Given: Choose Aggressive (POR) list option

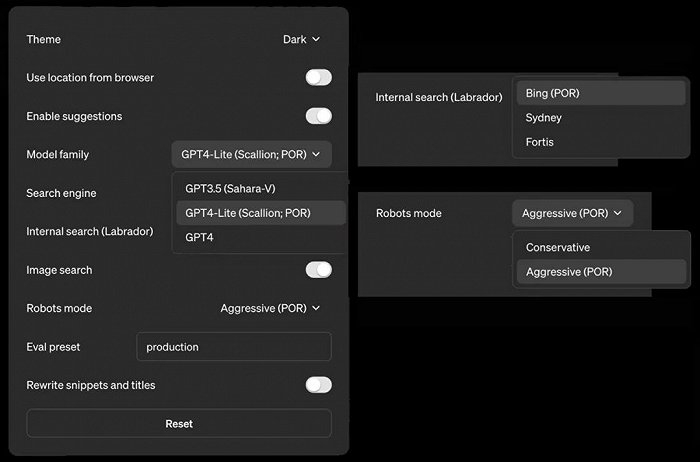Looking at the screenshot, I should (569, 272).
